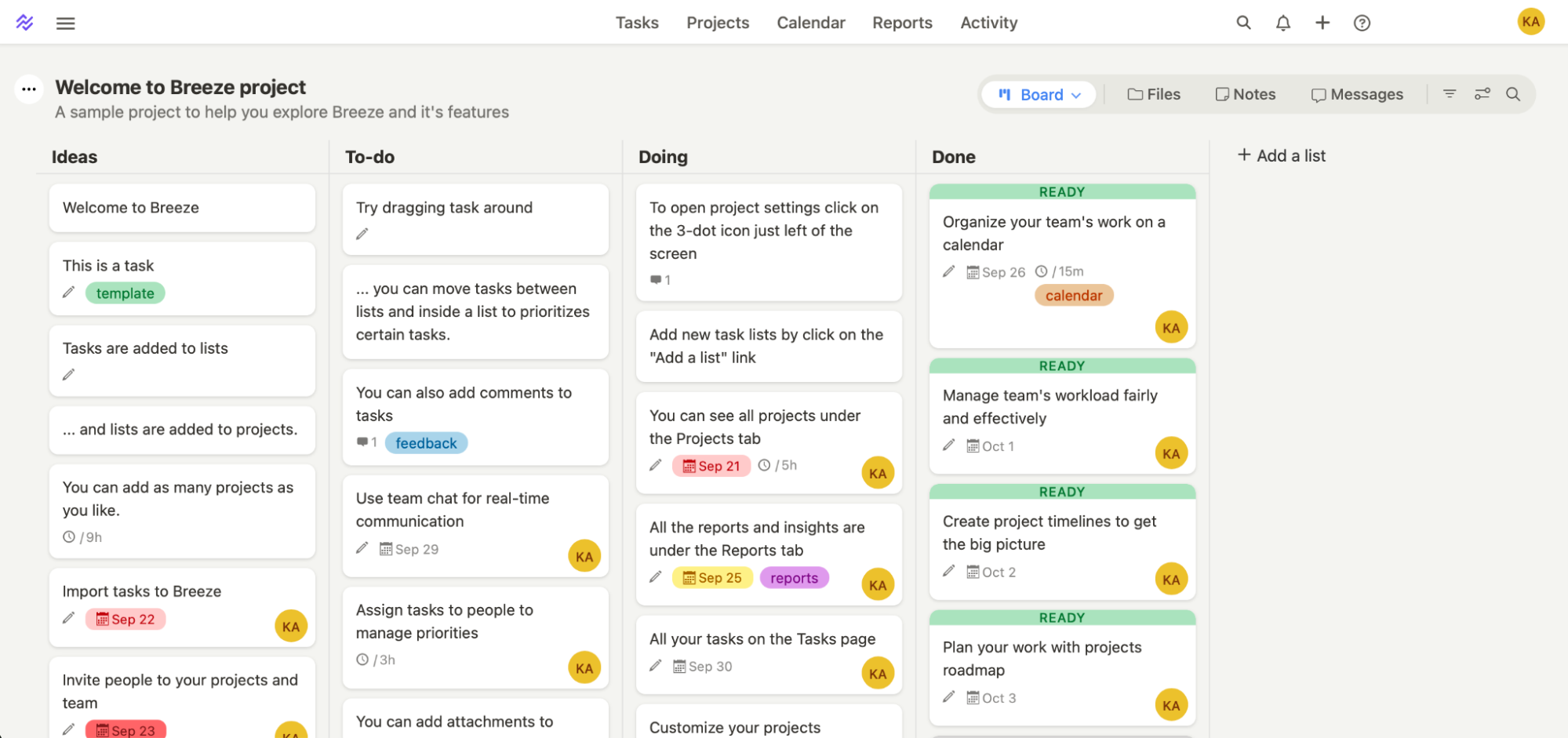Open the Calendar tab

click(811, 23)
